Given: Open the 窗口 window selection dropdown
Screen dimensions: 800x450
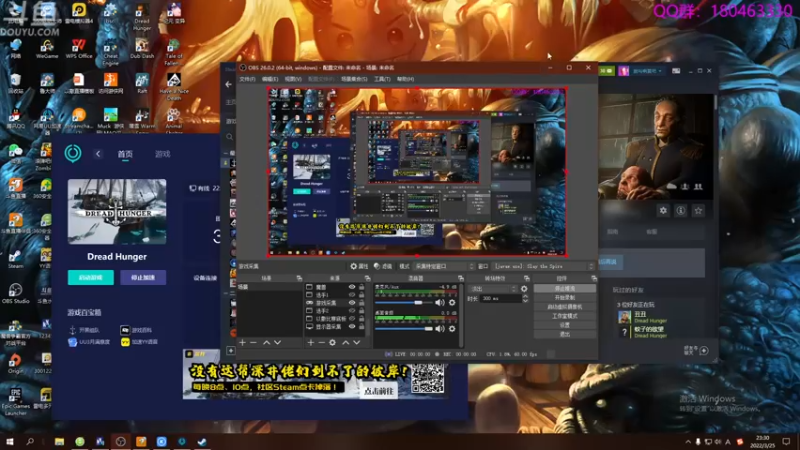Looking at the screenshot, I should 544,266.
